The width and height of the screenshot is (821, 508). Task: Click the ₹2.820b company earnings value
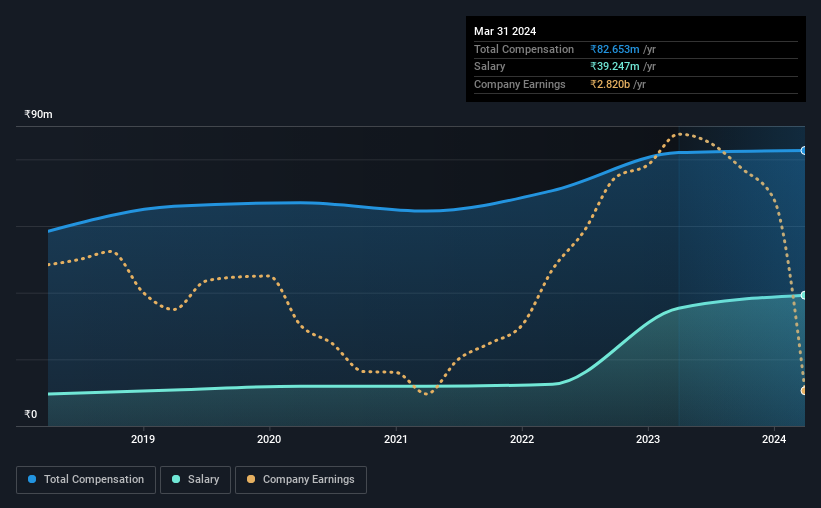point(610,84)
